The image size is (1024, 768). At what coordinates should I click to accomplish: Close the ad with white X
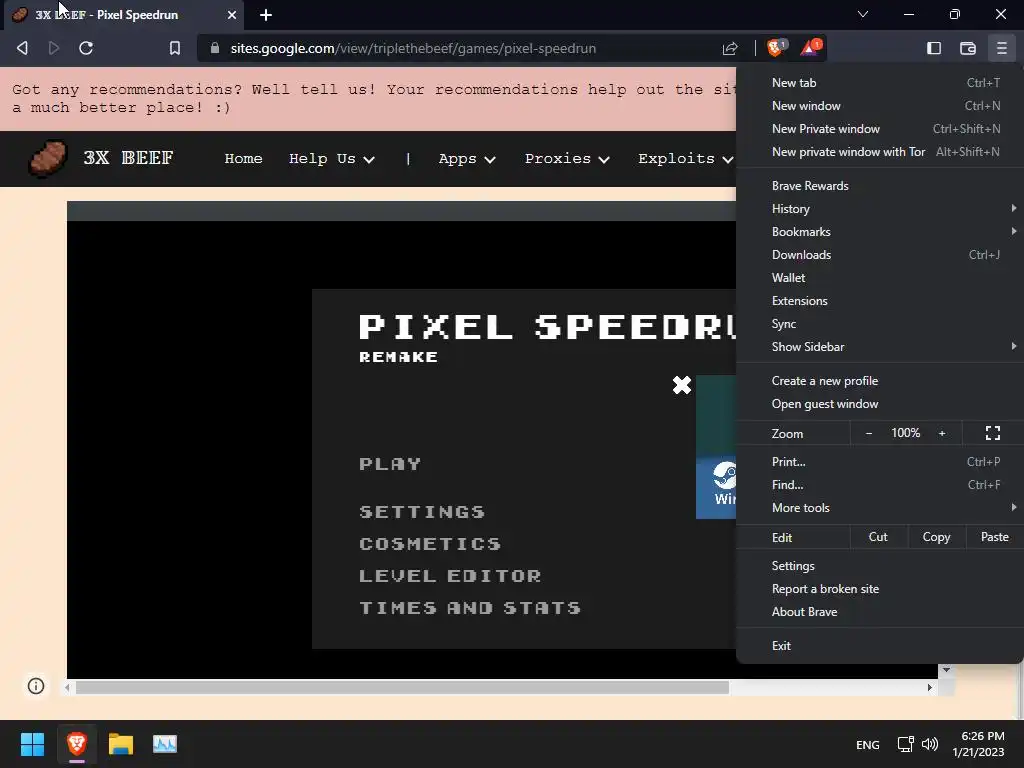682,385
